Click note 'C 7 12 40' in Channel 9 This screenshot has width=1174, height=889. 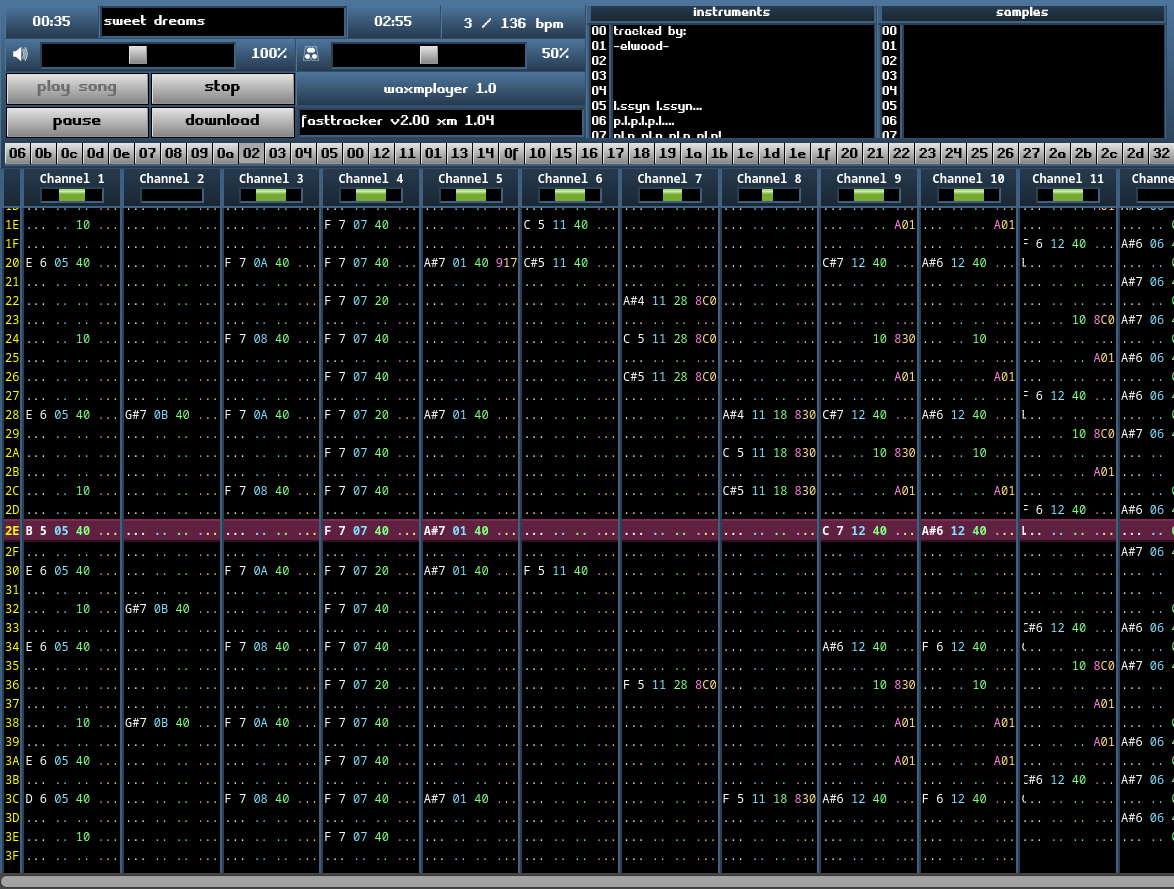click(x=854, y=531)
